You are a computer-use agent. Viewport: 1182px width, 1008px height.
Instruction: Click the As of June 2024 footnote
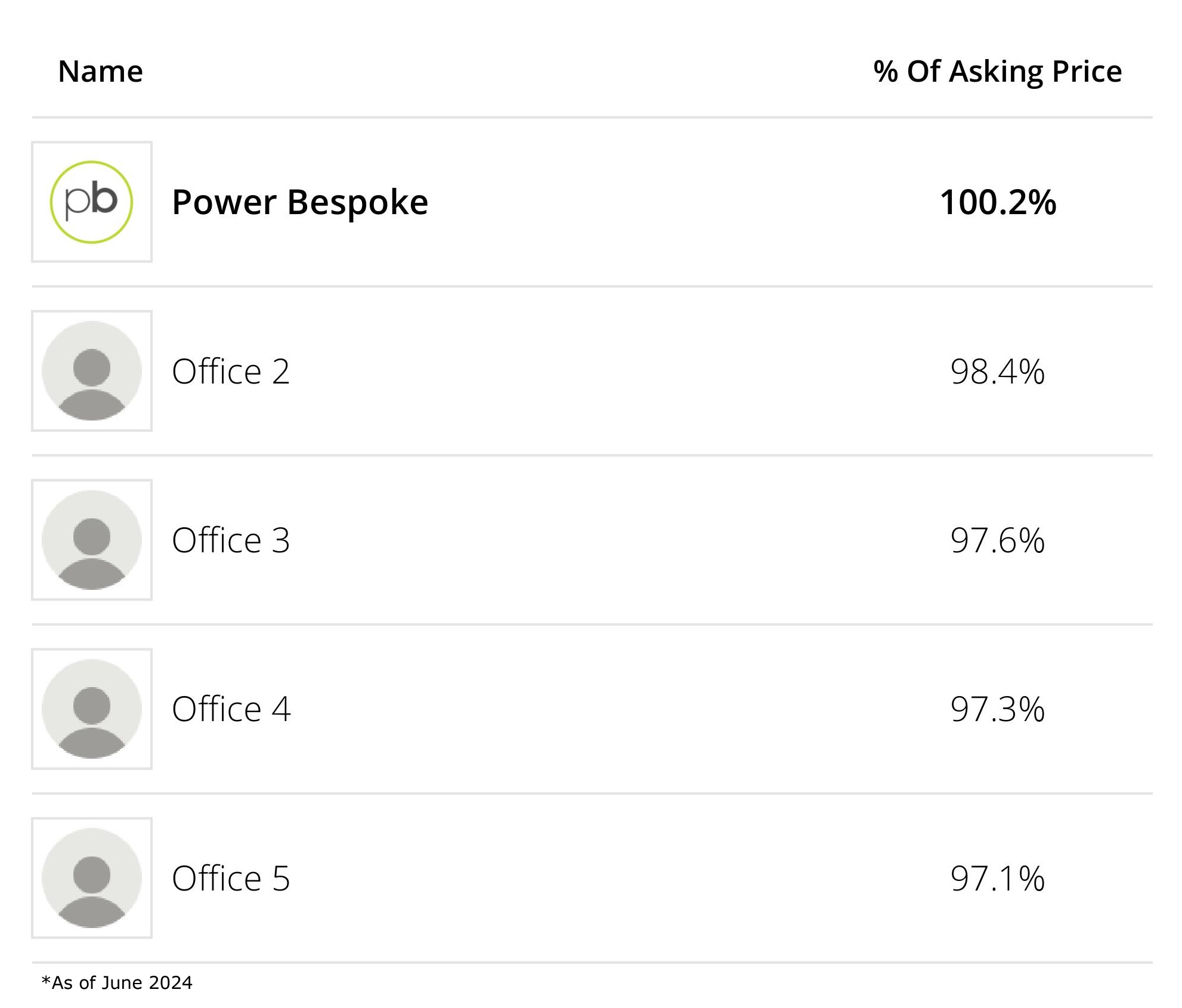click(x=117, y=982)
